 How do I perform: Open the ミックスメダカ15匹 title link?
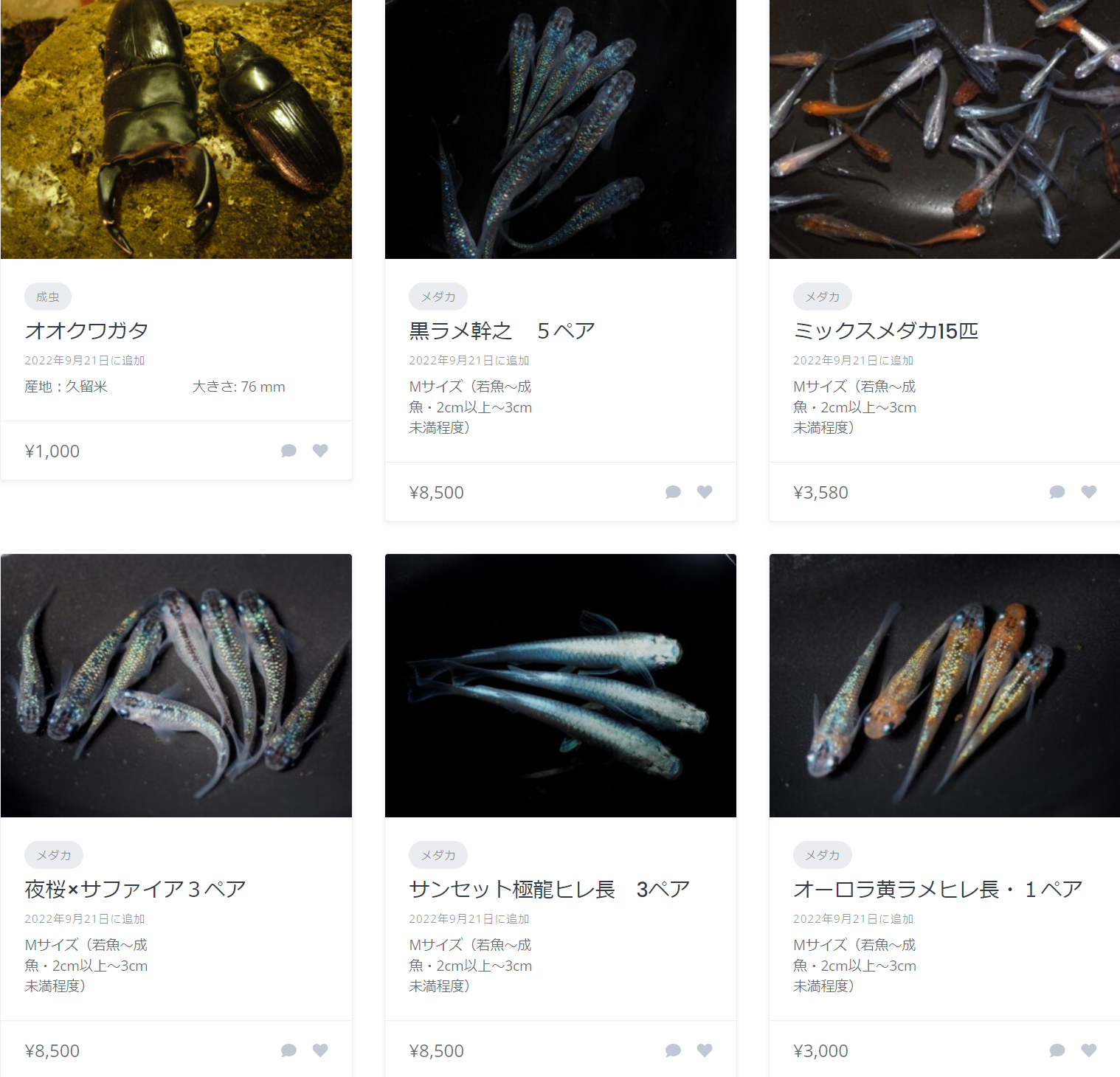[885, 330]
